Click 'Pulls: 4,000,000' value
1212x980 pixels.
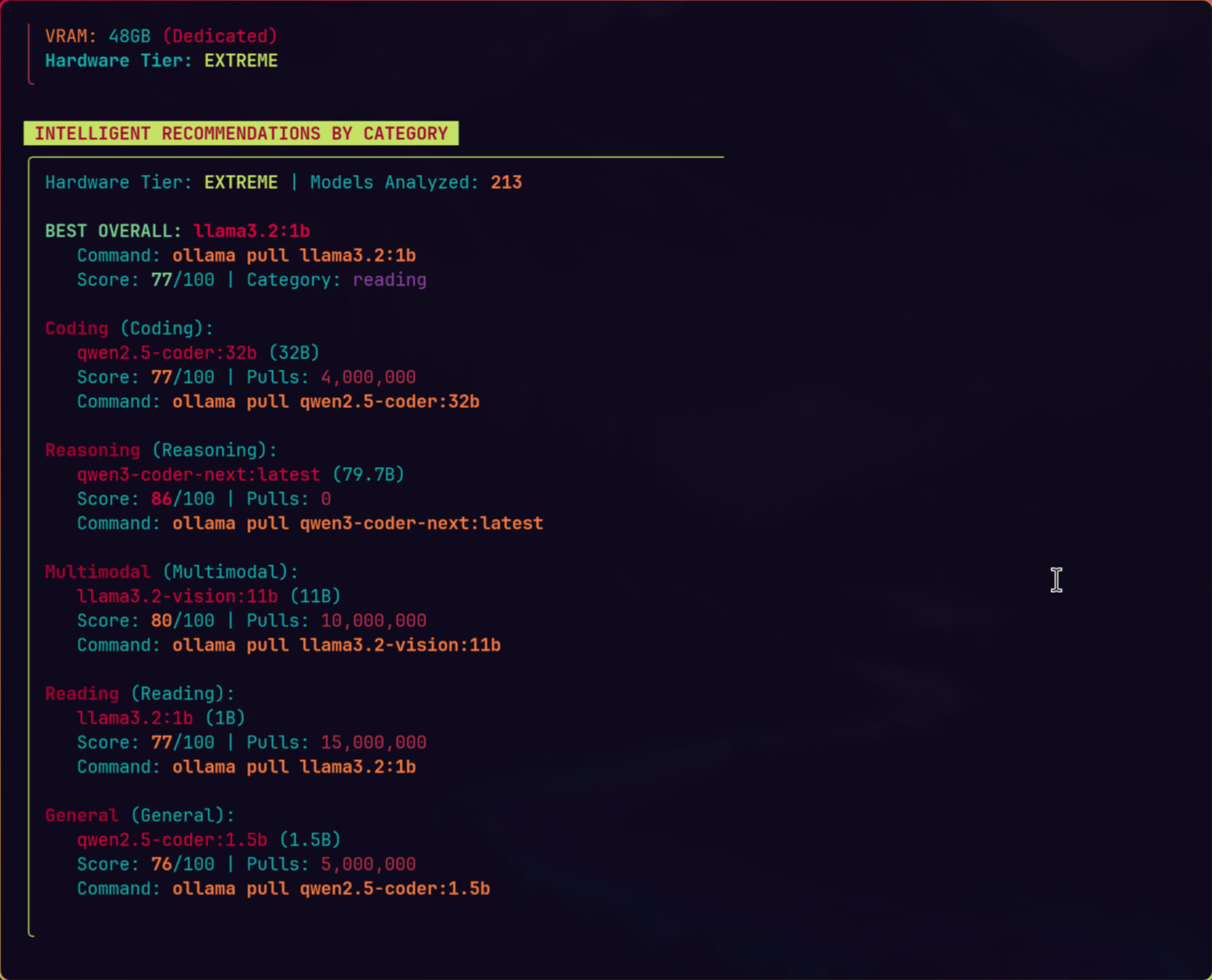click(331, 377)
